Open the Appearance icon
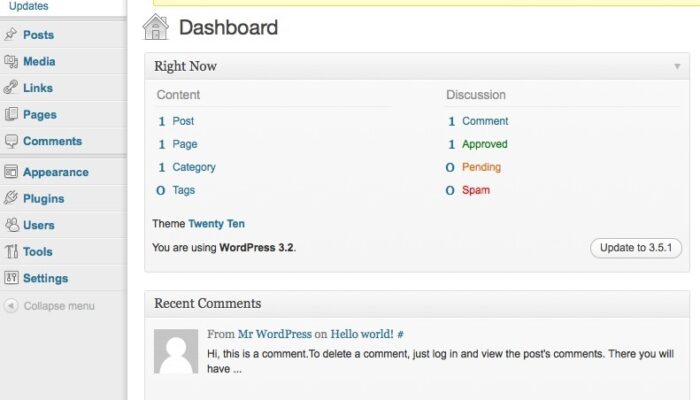This screenshot has height=400, width=700. pos(11,172)
